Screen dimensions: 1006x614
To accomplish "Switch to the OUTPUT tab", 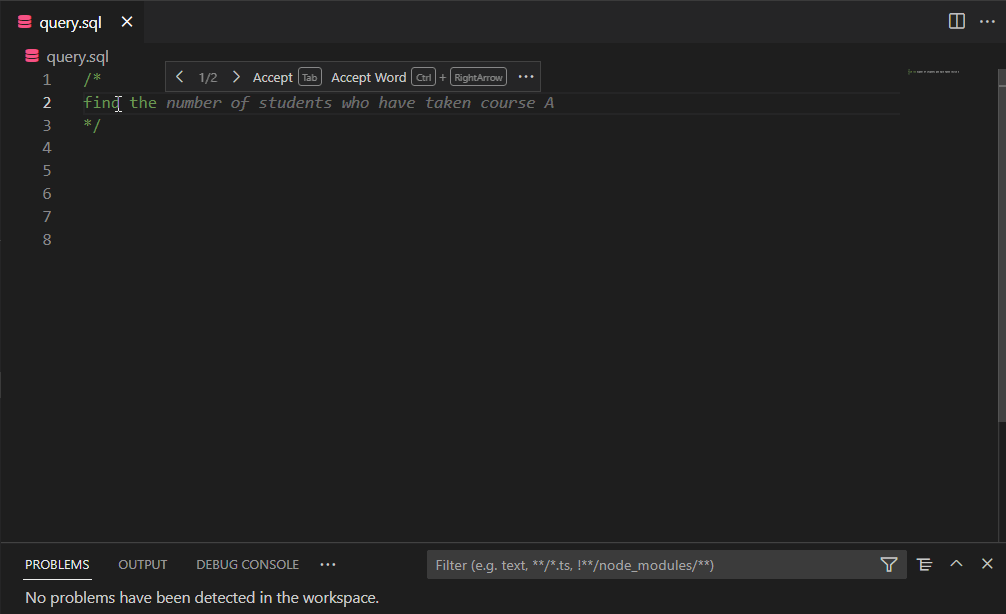I will pyautogui.click(x=142, y=564).
